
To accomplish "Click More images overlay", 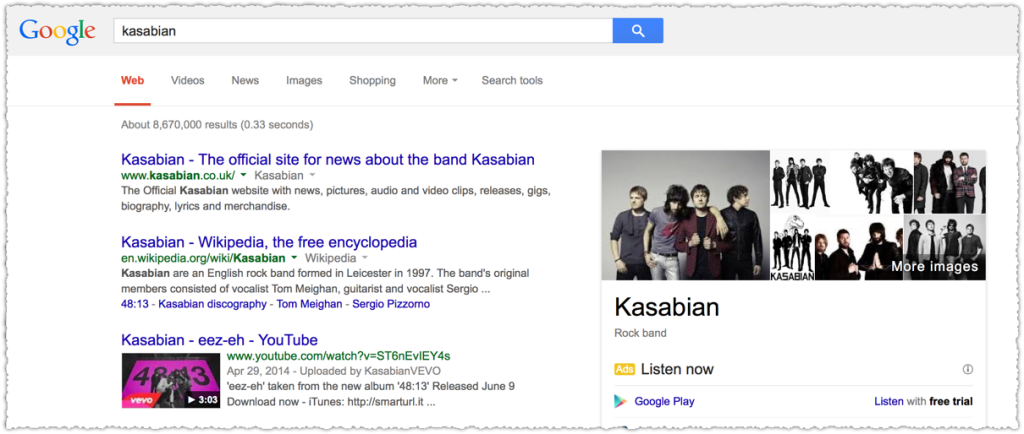I will pos(935,266).
